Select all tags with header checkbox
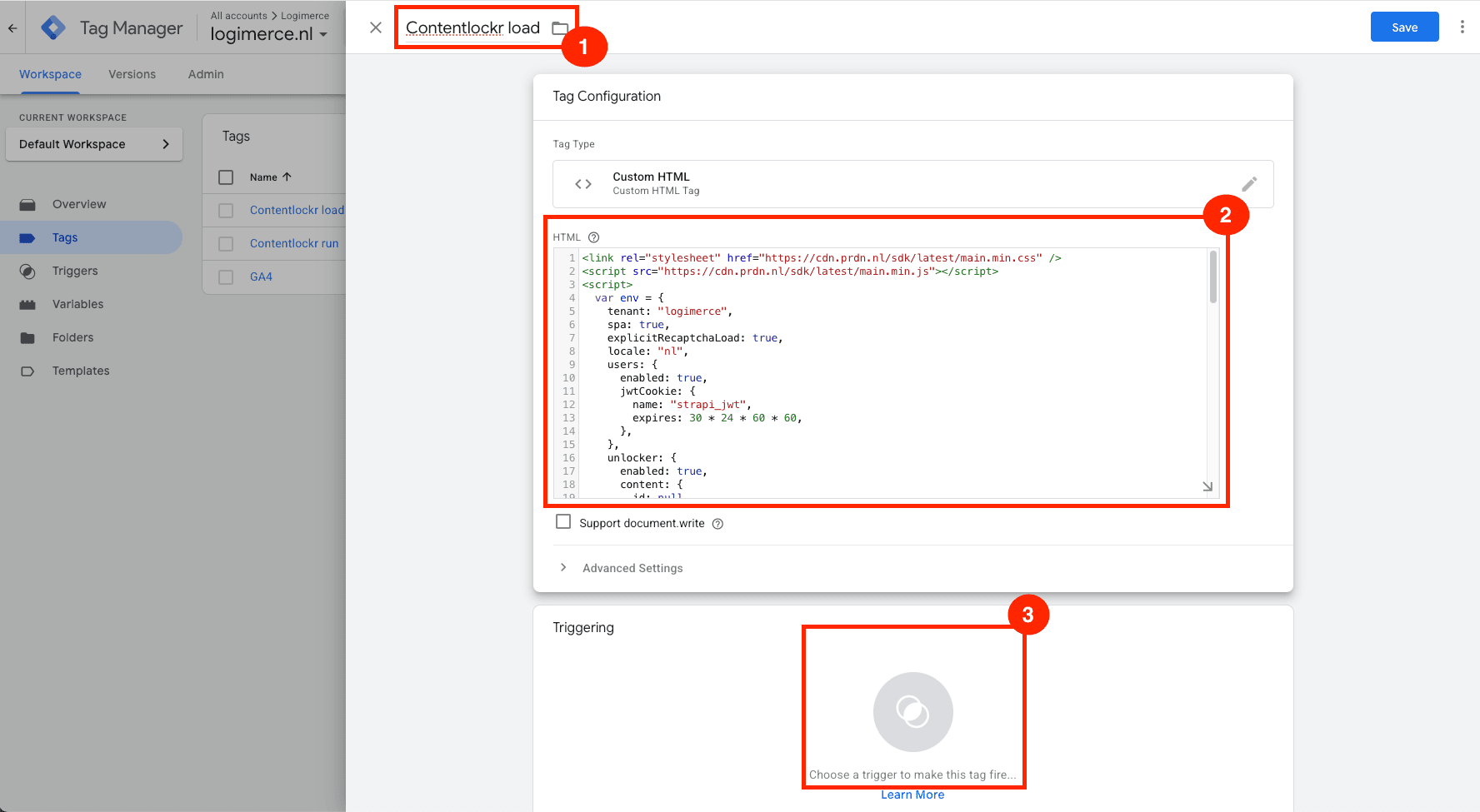The width and height of the screenshot is (1480, 812). (225, 177)
